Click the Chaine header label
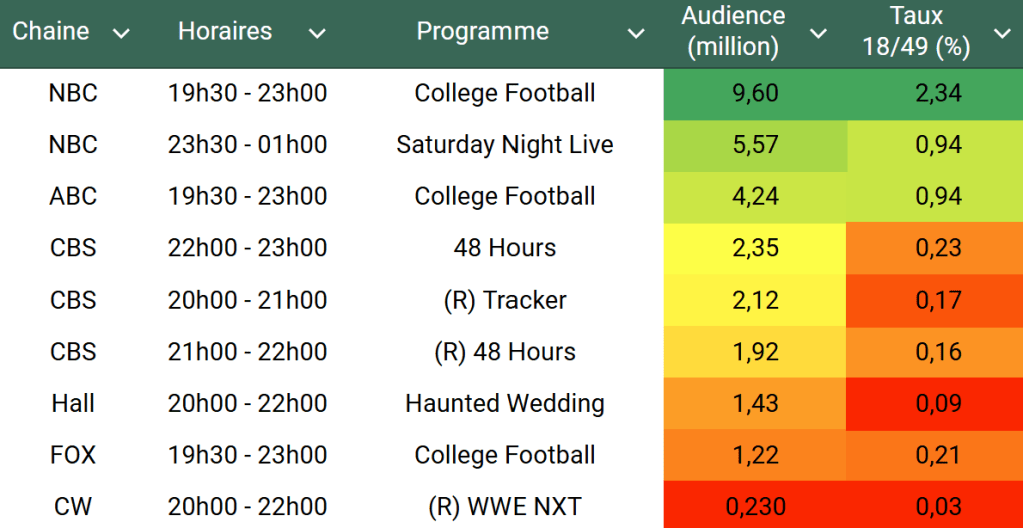This screenshot has width=1023, height=528. [51, 32]
